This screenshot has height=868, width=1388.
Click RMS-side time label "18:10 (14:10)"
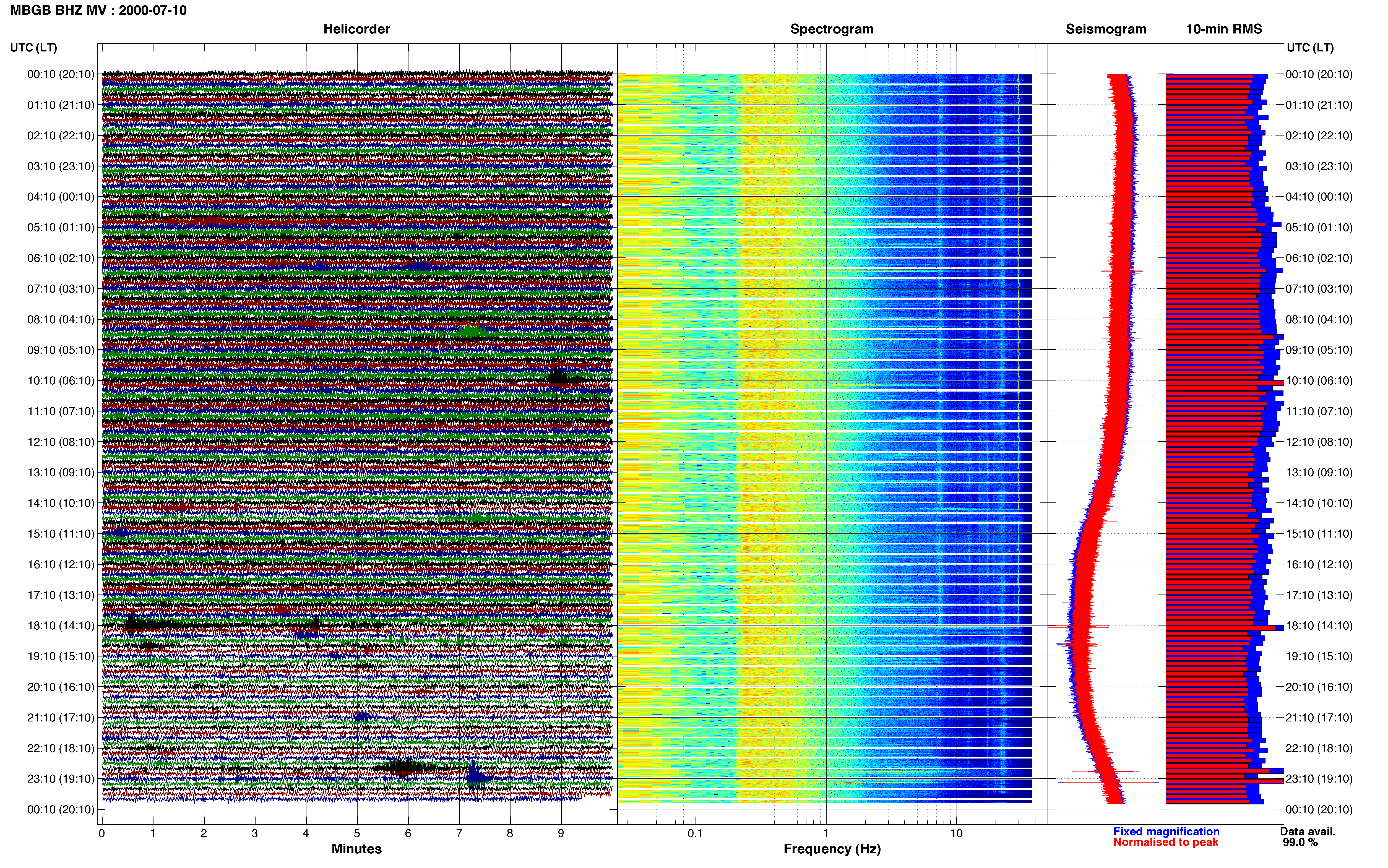[1319, 626]
